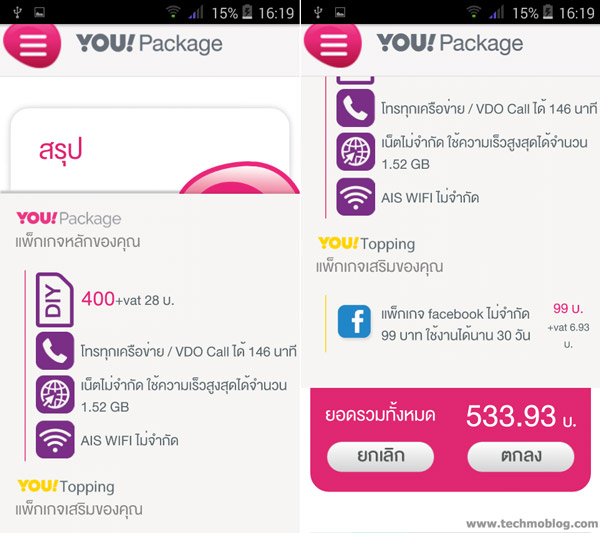
Task: Tap the WiFi icon on left screen
Action: point(55,439)
